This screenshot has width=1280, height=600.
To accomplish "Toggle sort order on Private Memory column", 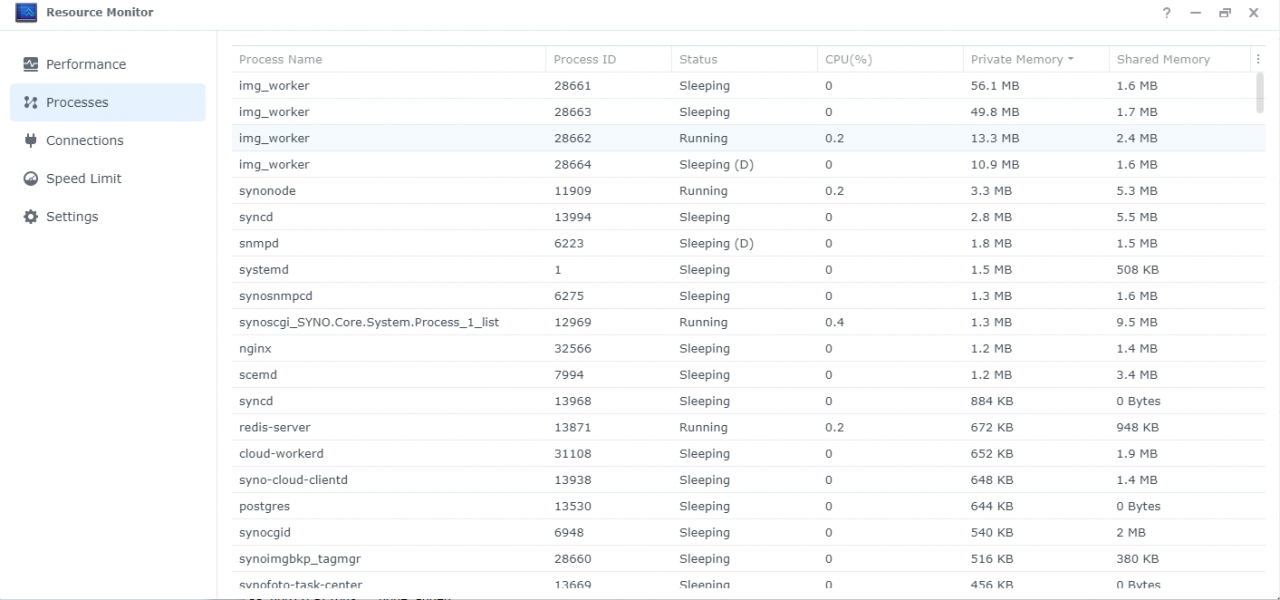I will pyautogui.click(x=1020, y=59).
